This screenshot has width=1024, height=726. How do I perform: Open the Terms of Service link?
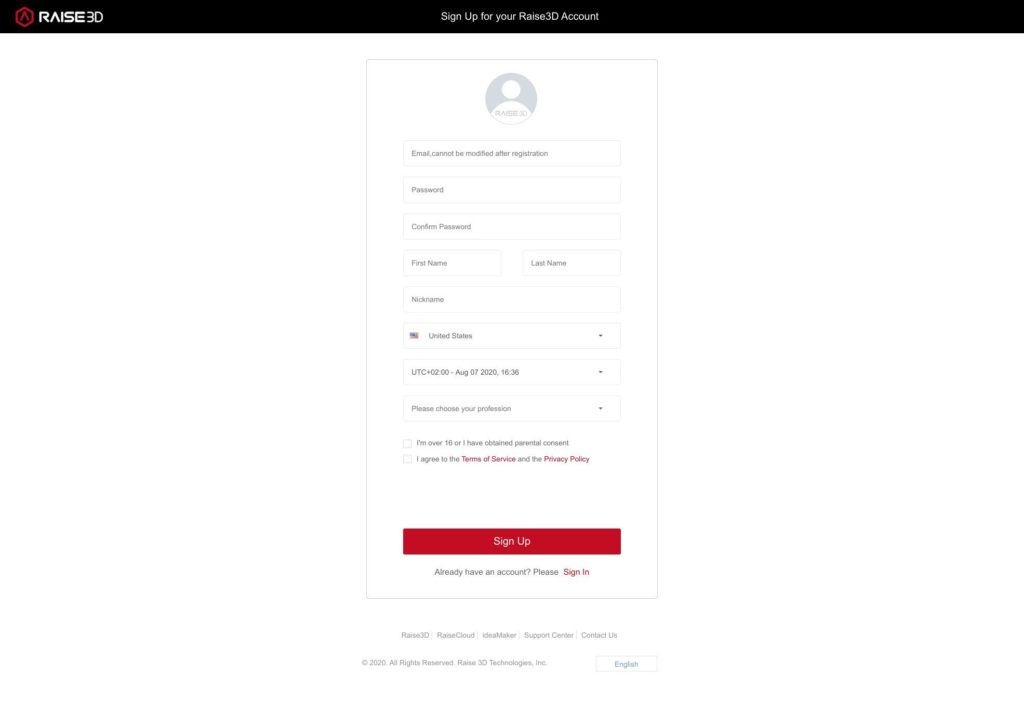(x=488, y=460)
